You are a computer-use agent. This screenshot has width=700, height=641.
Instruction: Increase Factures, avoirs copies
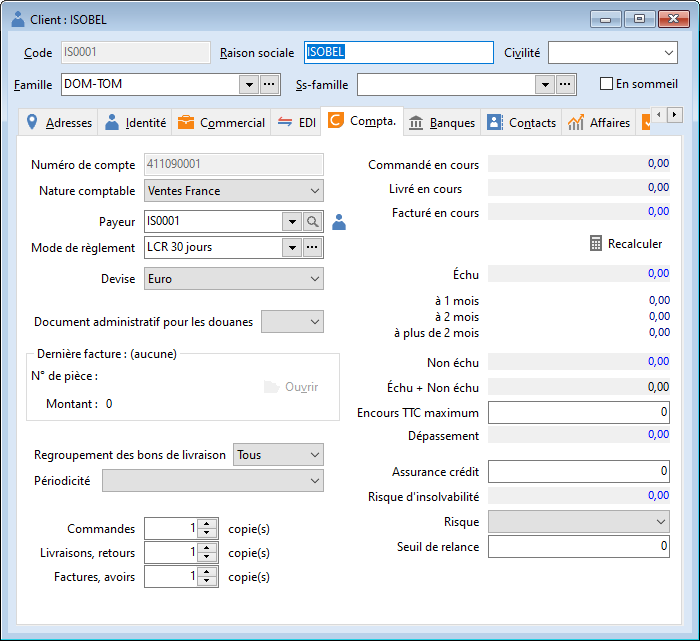pos(206,572)
